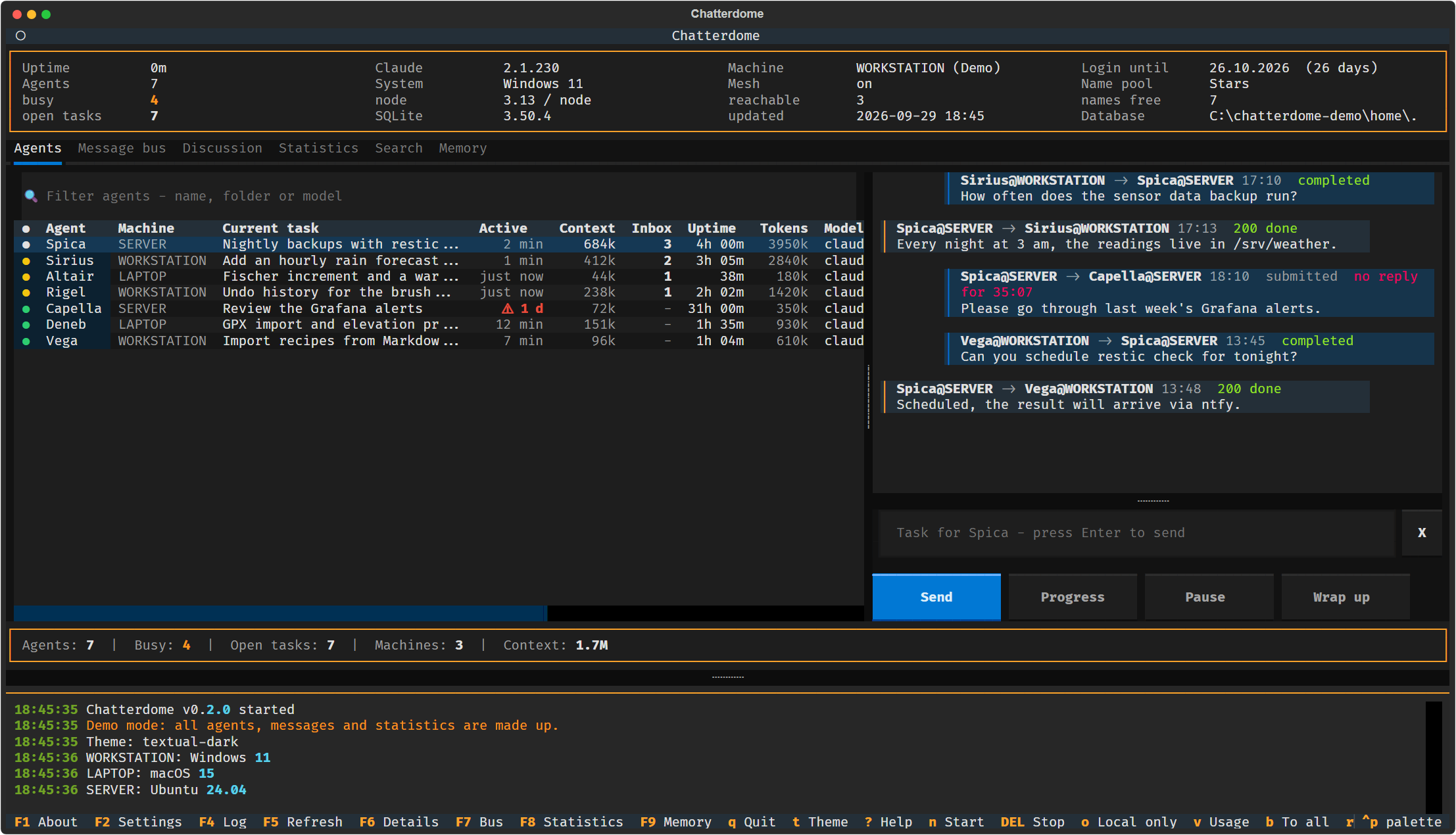Click the command palette circle icon
Screen dimensions: 1456x835
[20, 36]
